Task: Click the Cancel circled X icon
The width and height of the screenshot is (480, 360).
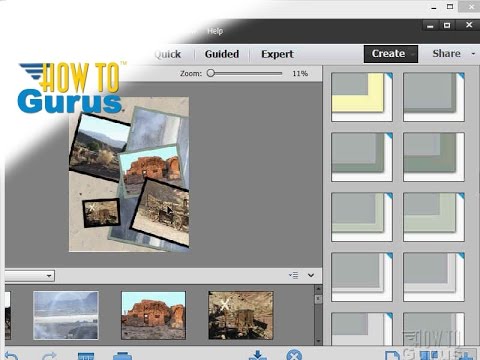Action: [294, 355]
